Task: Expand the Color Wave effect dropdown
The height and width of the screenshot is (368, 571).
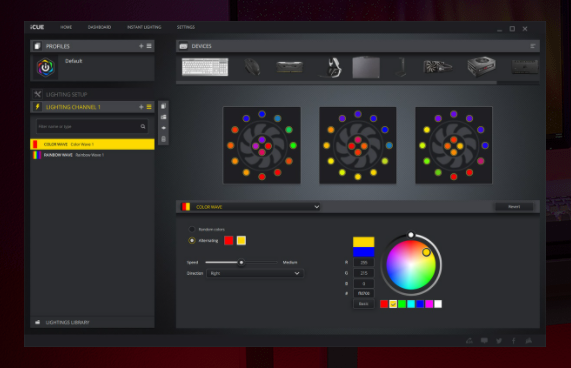Action: click(251, 207)
